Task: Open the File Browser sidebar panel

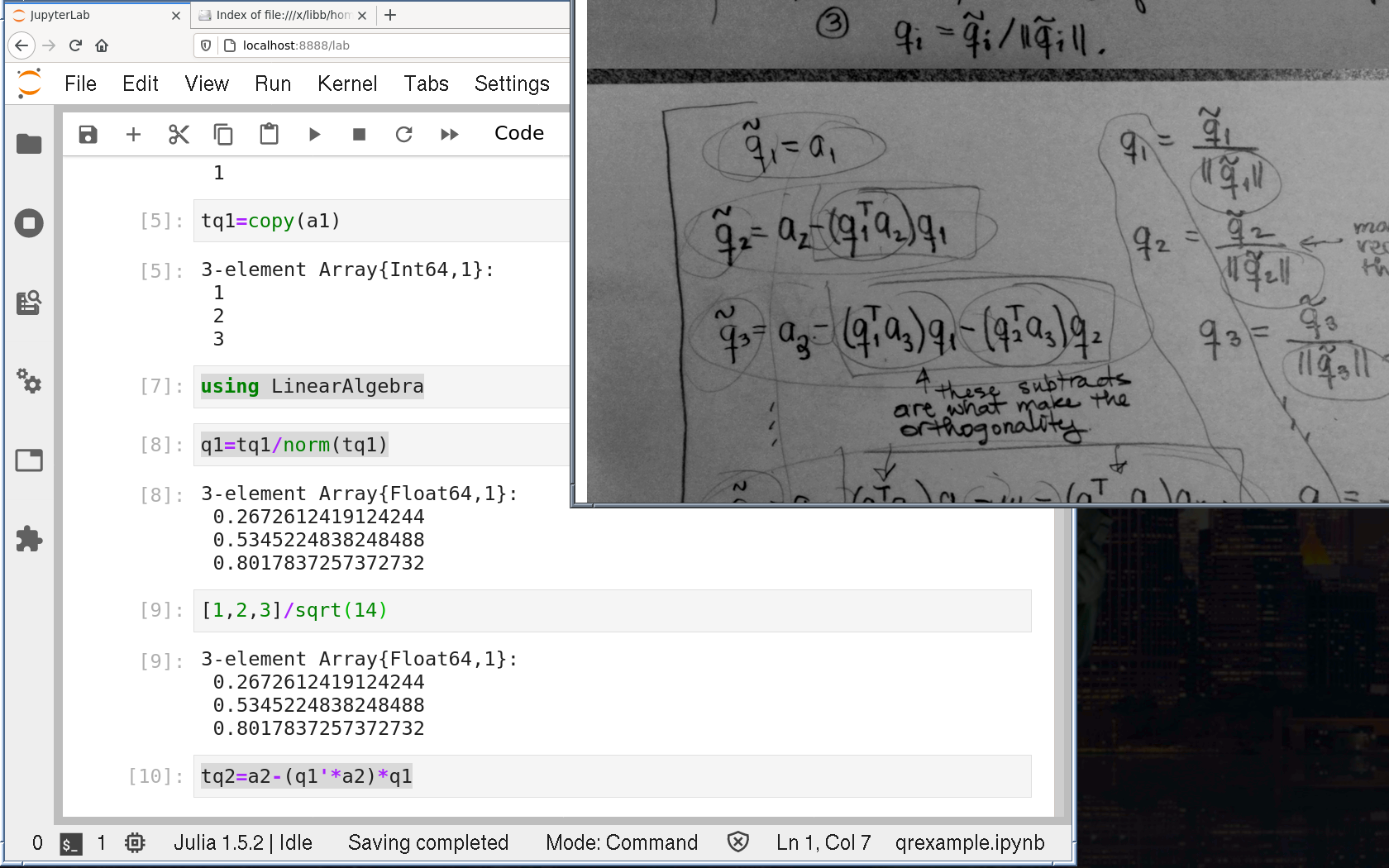Action: click(x=29, y=144)
